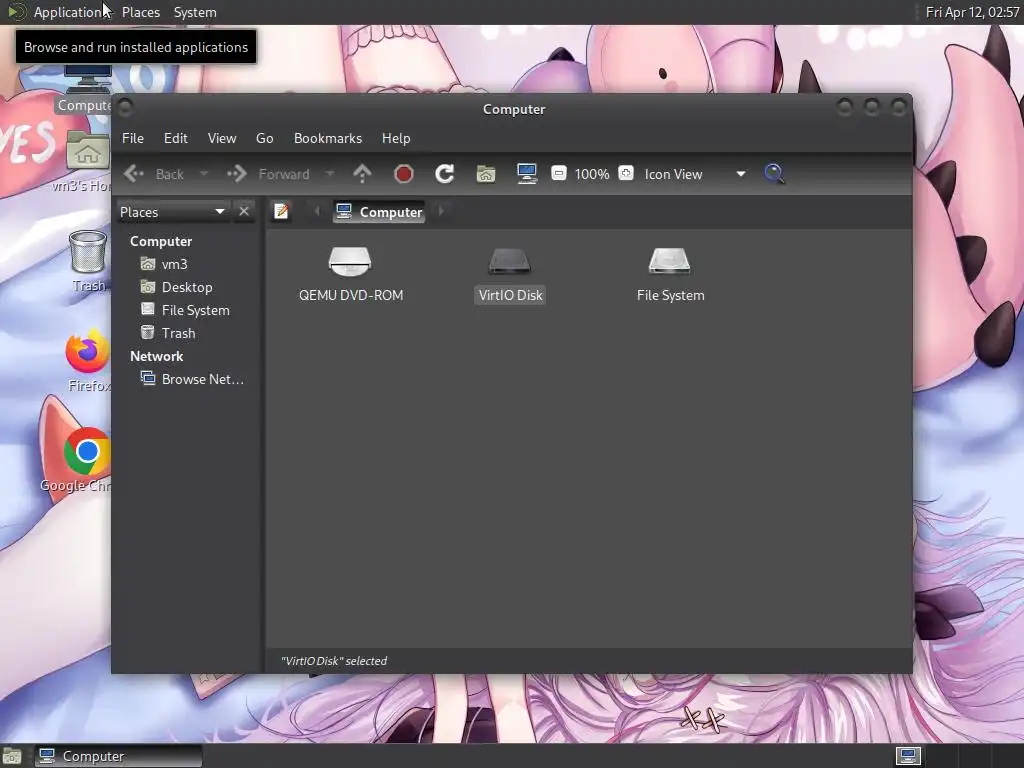Open the Edit menu
The image size is (1024, 768).
pos(175,138)
